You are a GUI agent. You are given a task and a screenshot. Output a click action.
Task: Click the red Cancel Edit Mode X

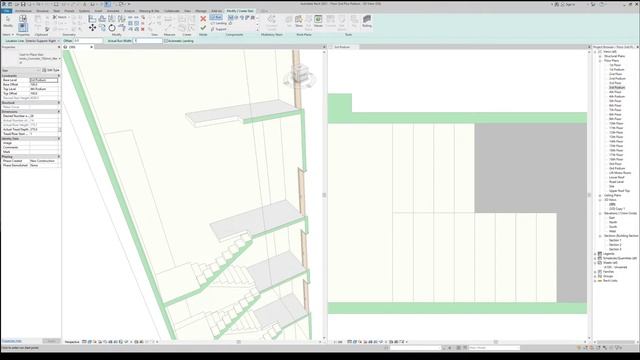click(203, 19)
